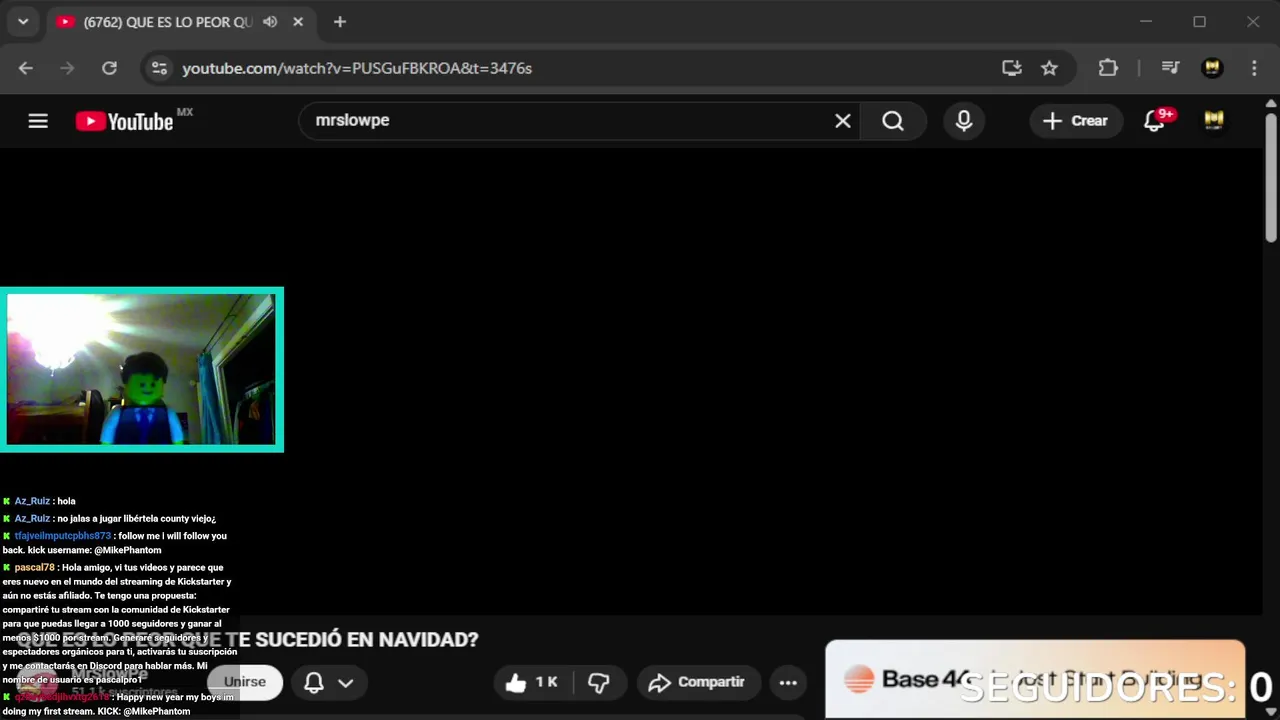This screenshot has width=1280, height=720.
Task: Submit search with magnifier button
Action: pyautogui.click(x=893, y=121)
